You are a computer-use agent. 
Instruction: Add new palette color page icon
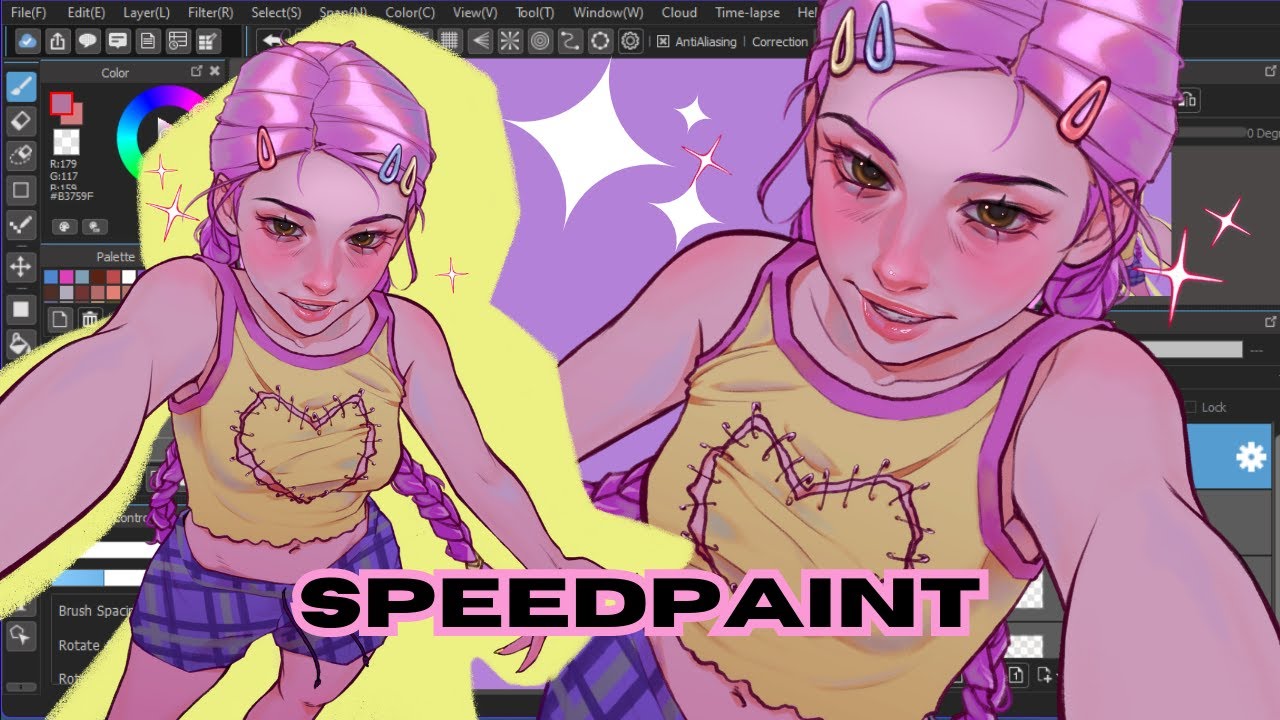click(60, 319)
